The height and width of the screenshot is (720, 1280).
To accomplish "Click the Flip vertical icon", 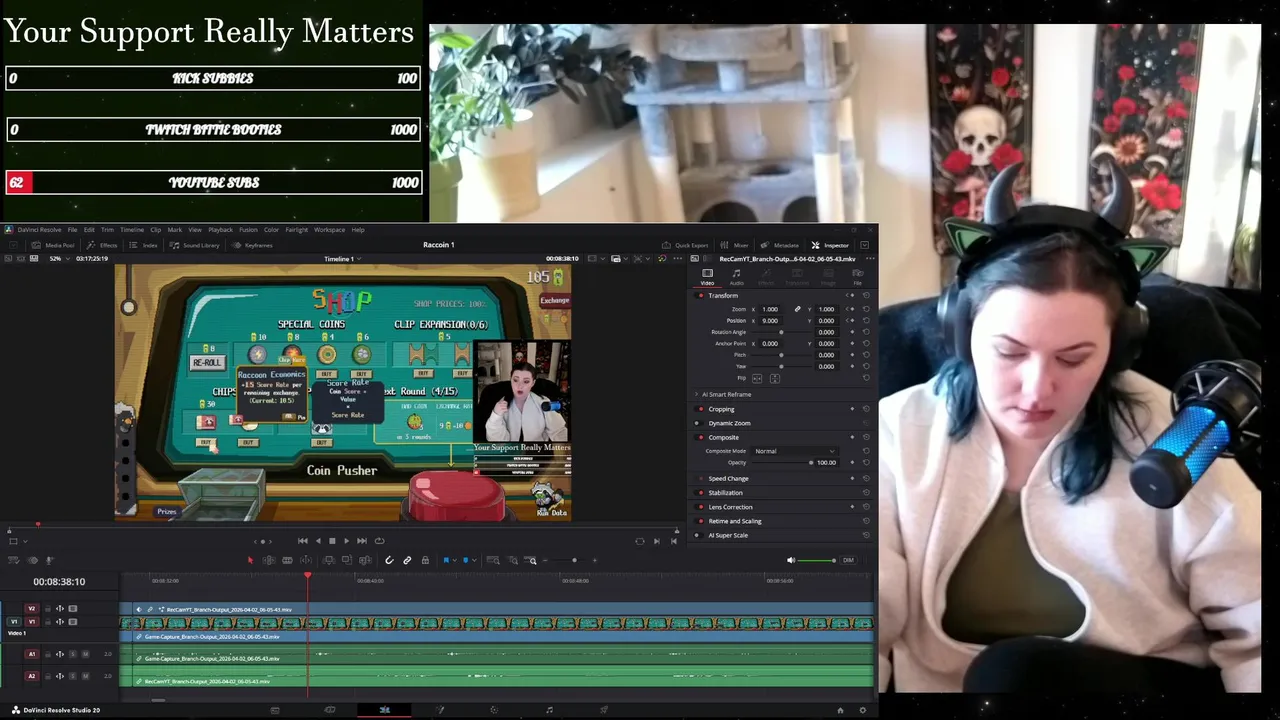I will click(774, 379).
